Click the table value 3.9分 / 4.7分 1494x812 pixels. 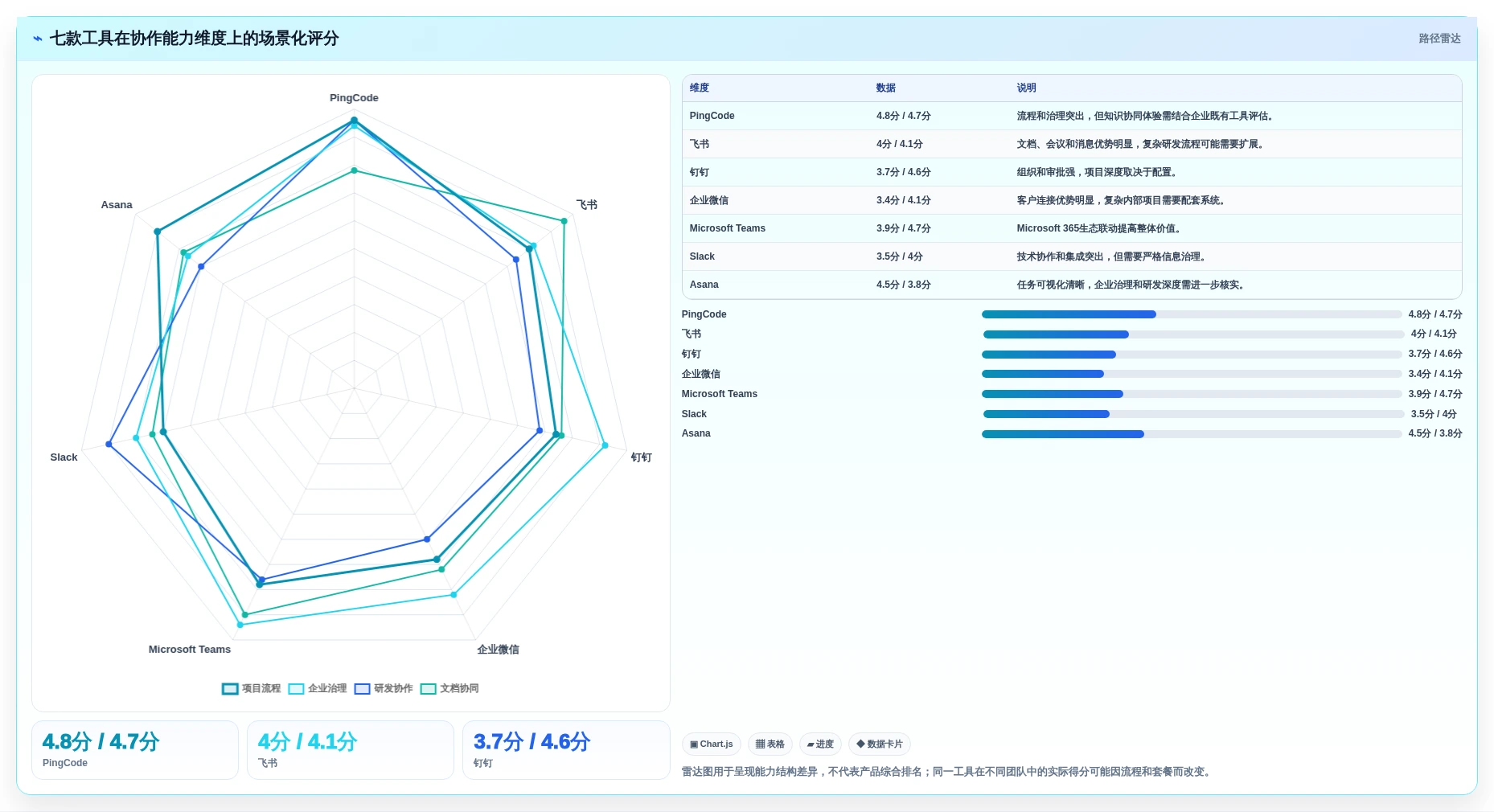904,228
